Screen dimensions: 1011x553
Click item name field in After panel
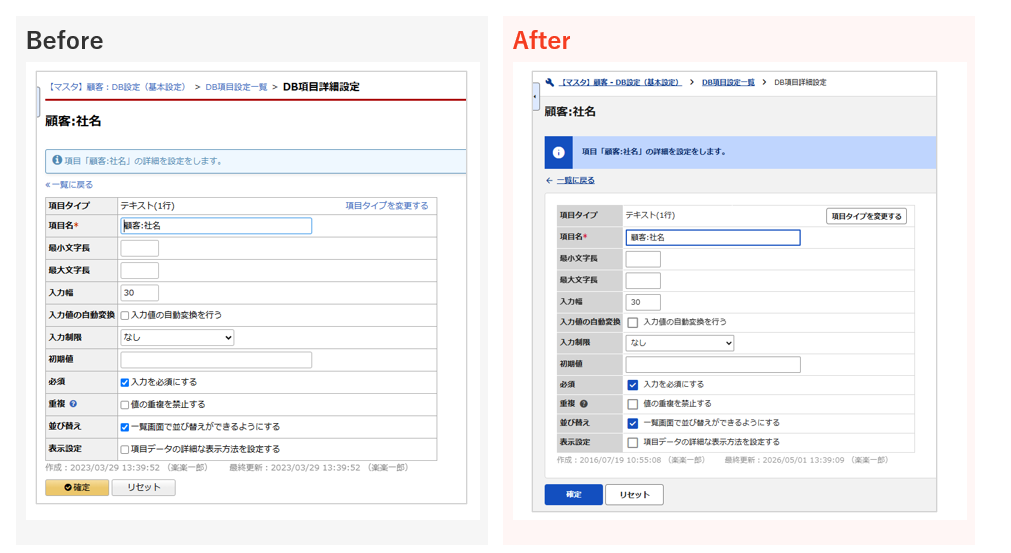click(x=713, y=237)
